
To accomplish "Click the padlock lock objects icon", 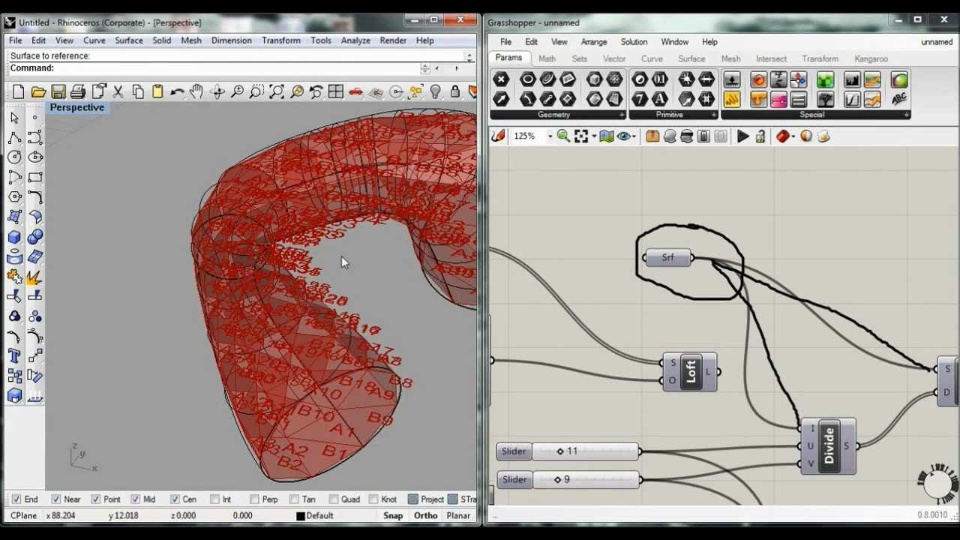I will [455, 92].
